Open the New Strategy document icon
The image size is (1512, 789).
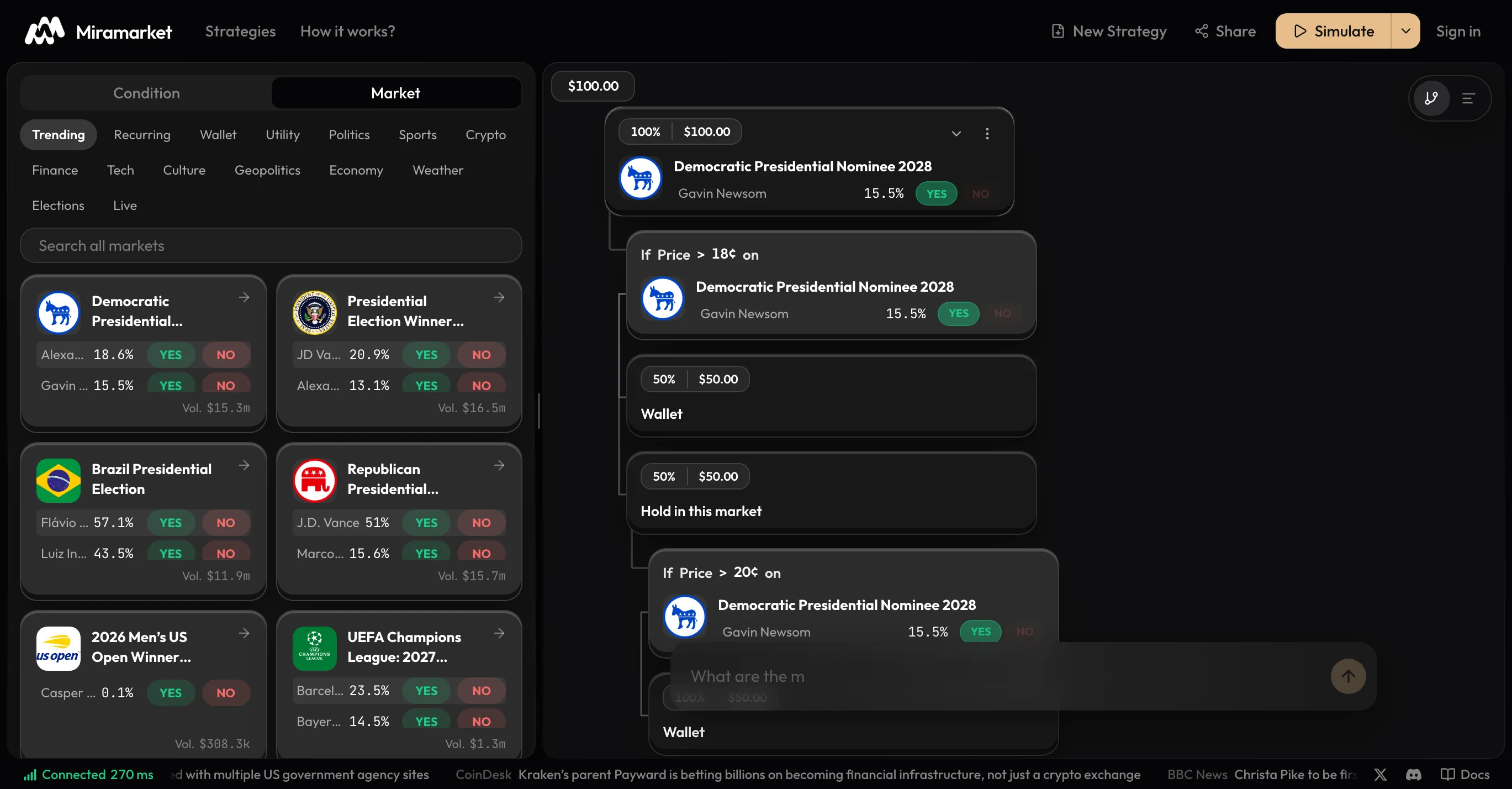coord(1057,31)
